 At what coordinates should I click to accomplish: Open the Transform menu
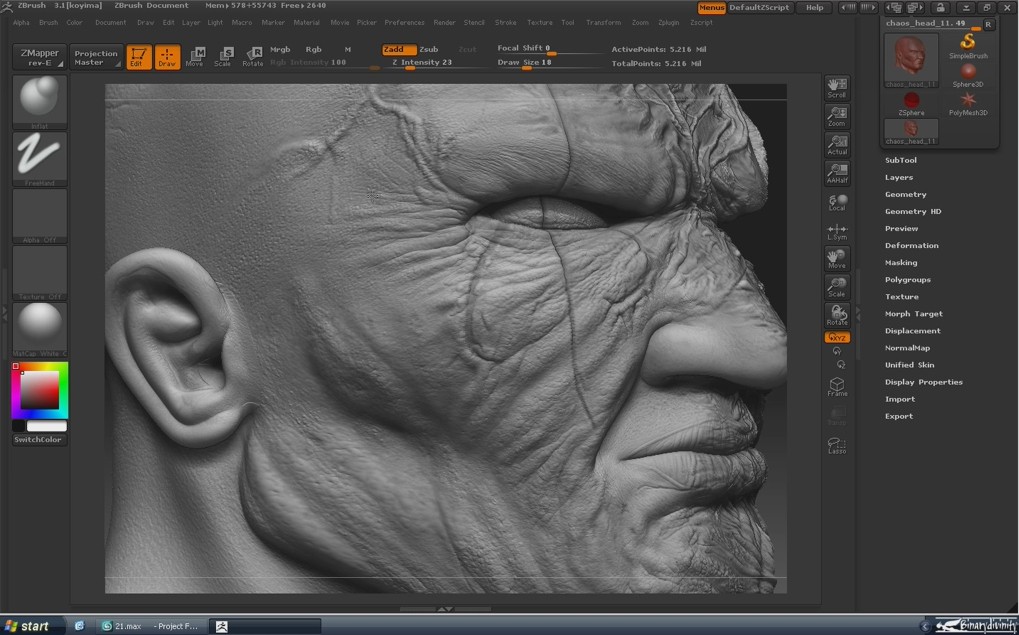coord(604,23)
